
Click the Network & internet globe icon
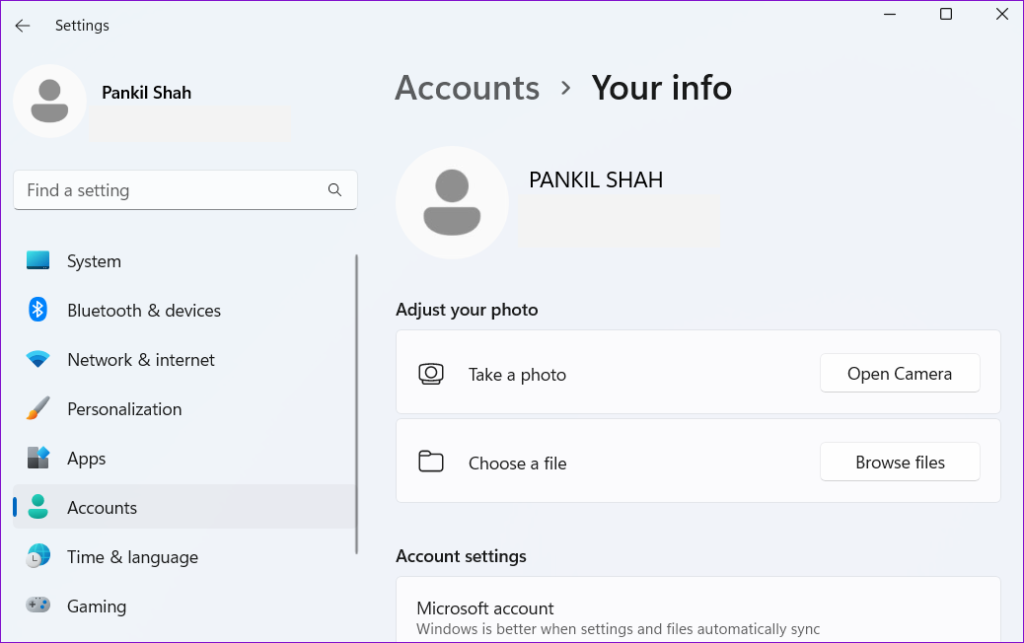pyautogui.click(x=37, y=360)
